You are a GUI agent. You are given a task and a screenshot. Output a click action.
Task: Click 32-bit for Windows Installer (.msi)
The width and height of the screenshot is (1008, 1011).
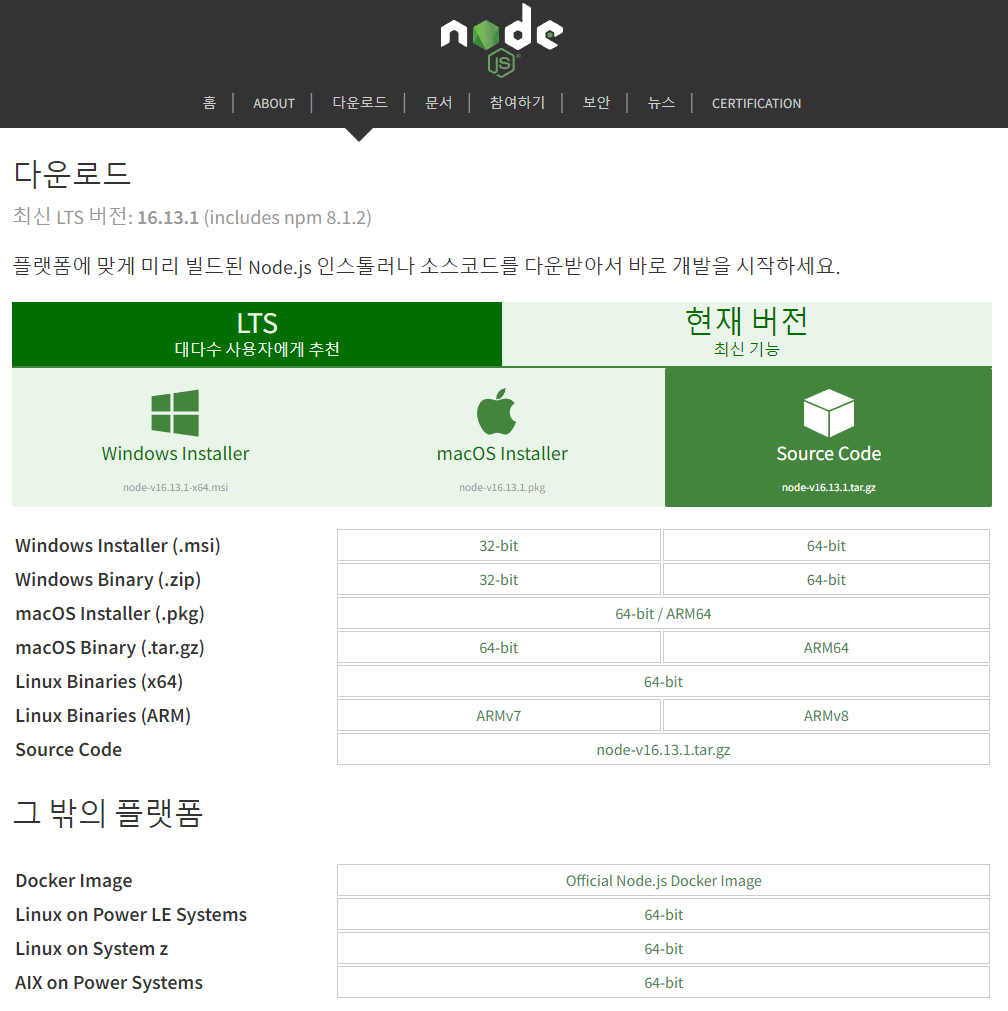click(499, 545)
